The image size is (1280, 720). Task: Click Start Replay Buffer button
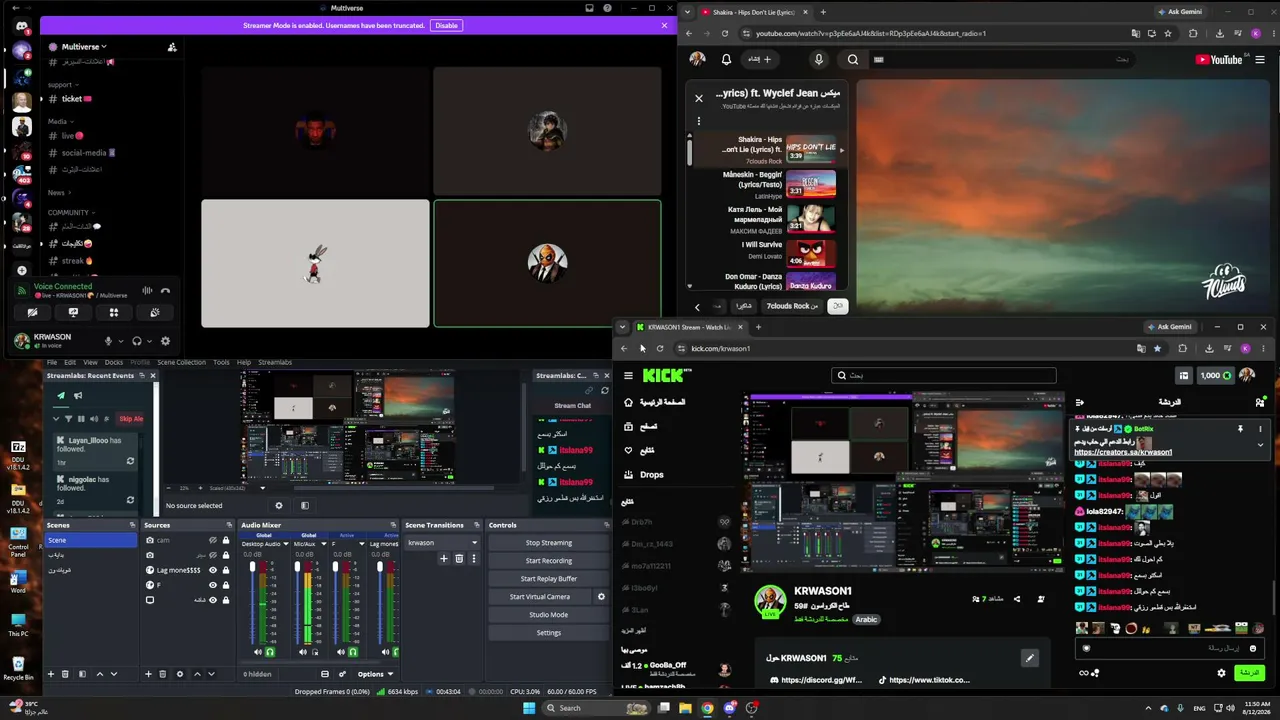pyautogui.click(x=548, y=579)
